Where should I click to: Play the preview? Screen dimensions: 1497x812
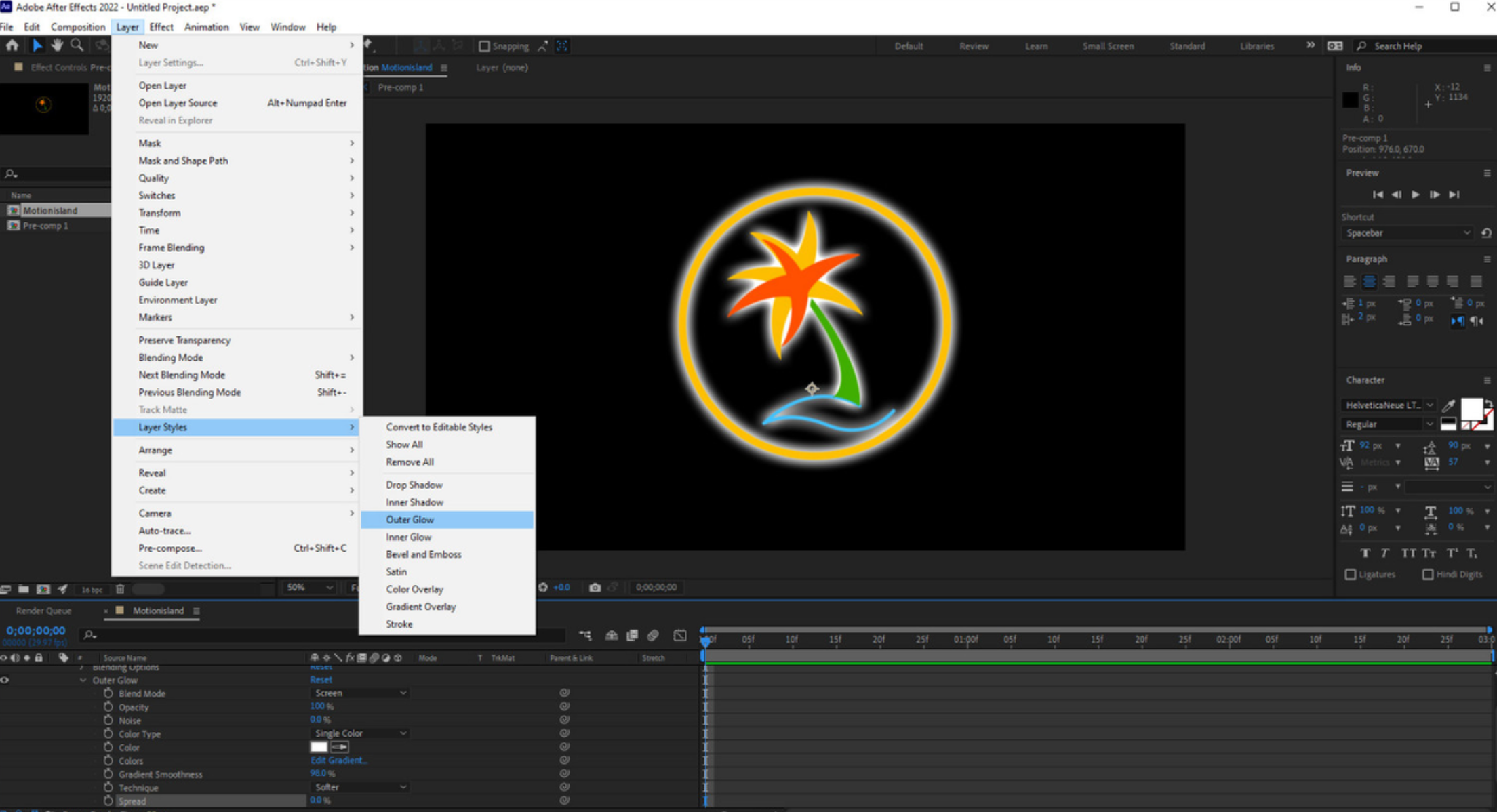pyautogui.click(x=1416, y=195)
